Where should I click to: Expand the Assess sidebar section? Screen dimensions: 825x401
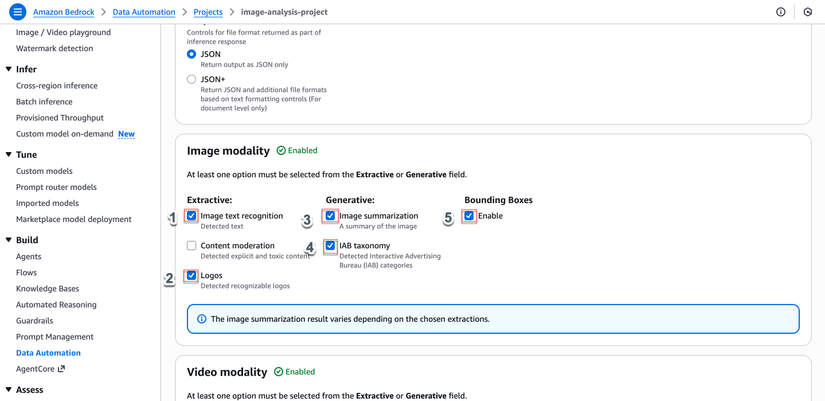pos(9,390)
